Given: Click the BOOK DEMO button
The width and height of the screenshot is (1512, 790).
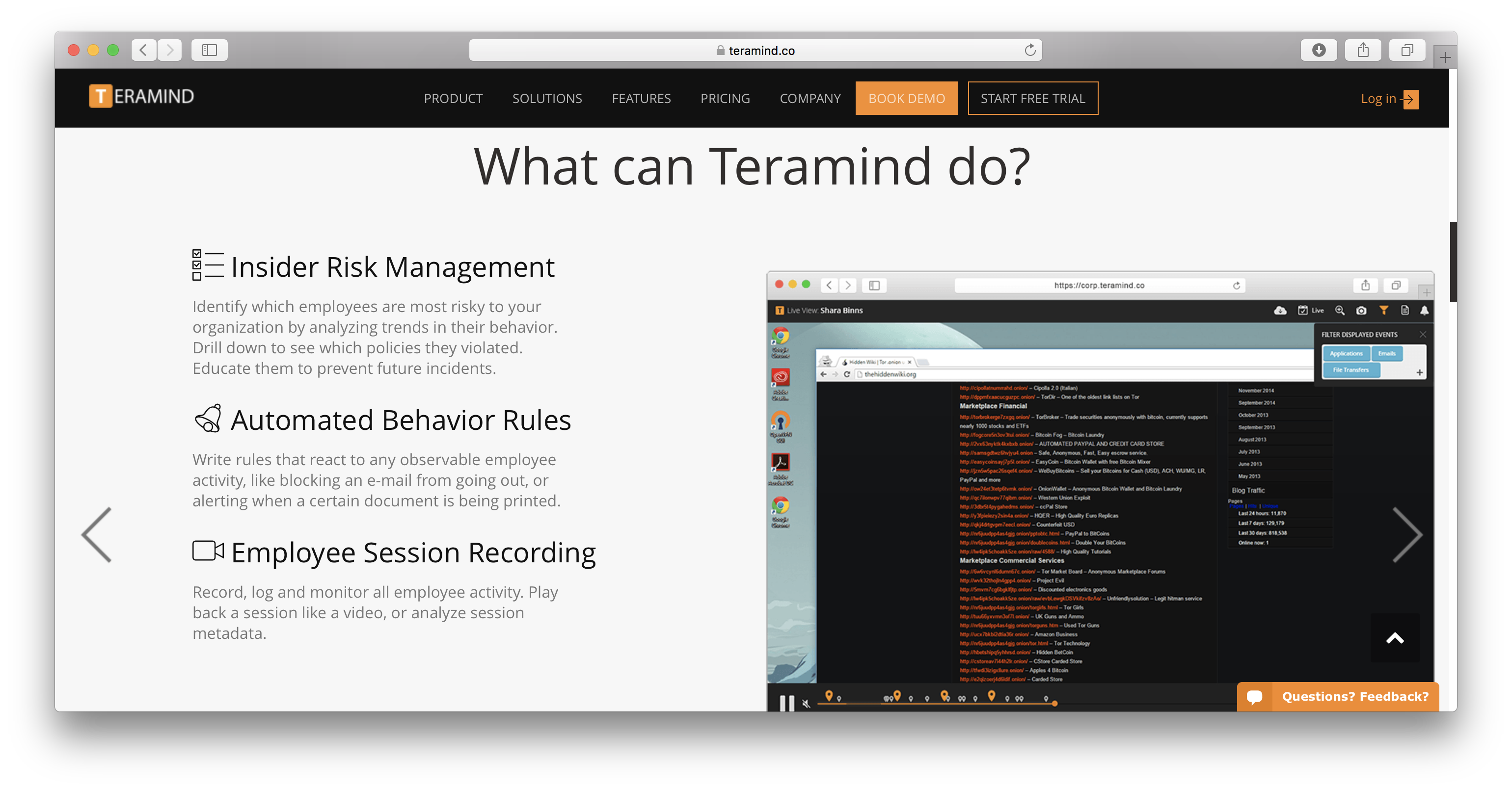Looking at the screenshot, I should click(x=906, y=98).
